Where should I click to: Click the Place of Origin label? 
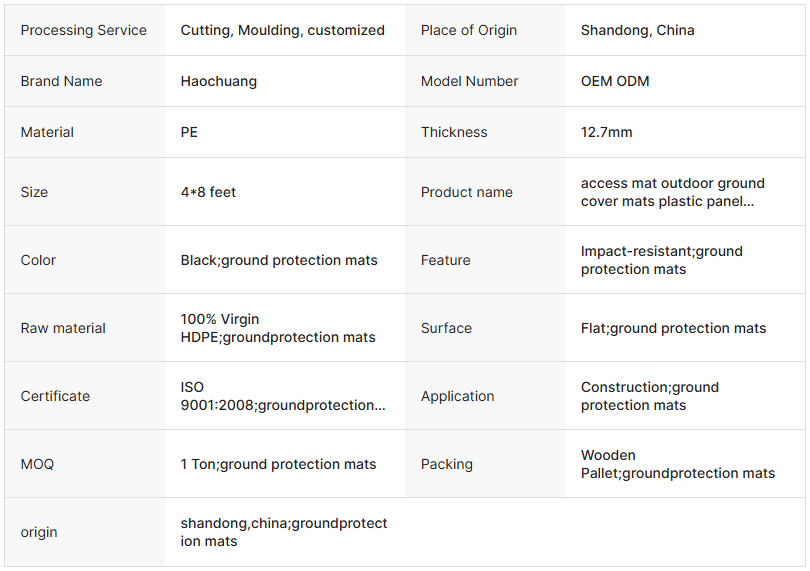469,30
